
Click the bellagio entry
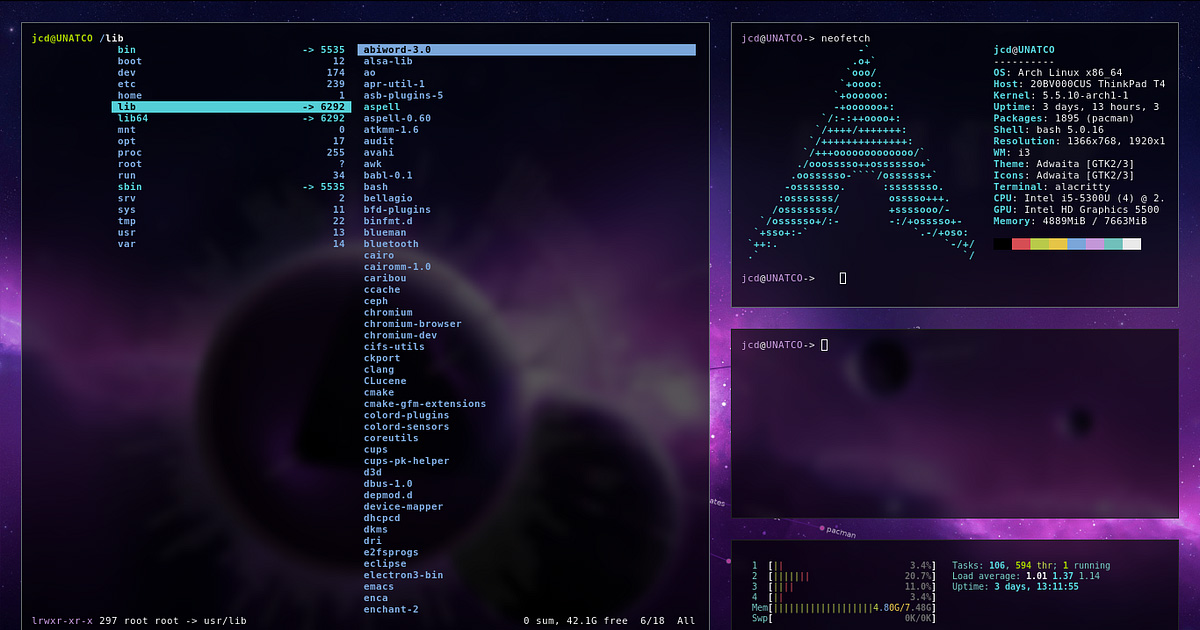[388, 198]
